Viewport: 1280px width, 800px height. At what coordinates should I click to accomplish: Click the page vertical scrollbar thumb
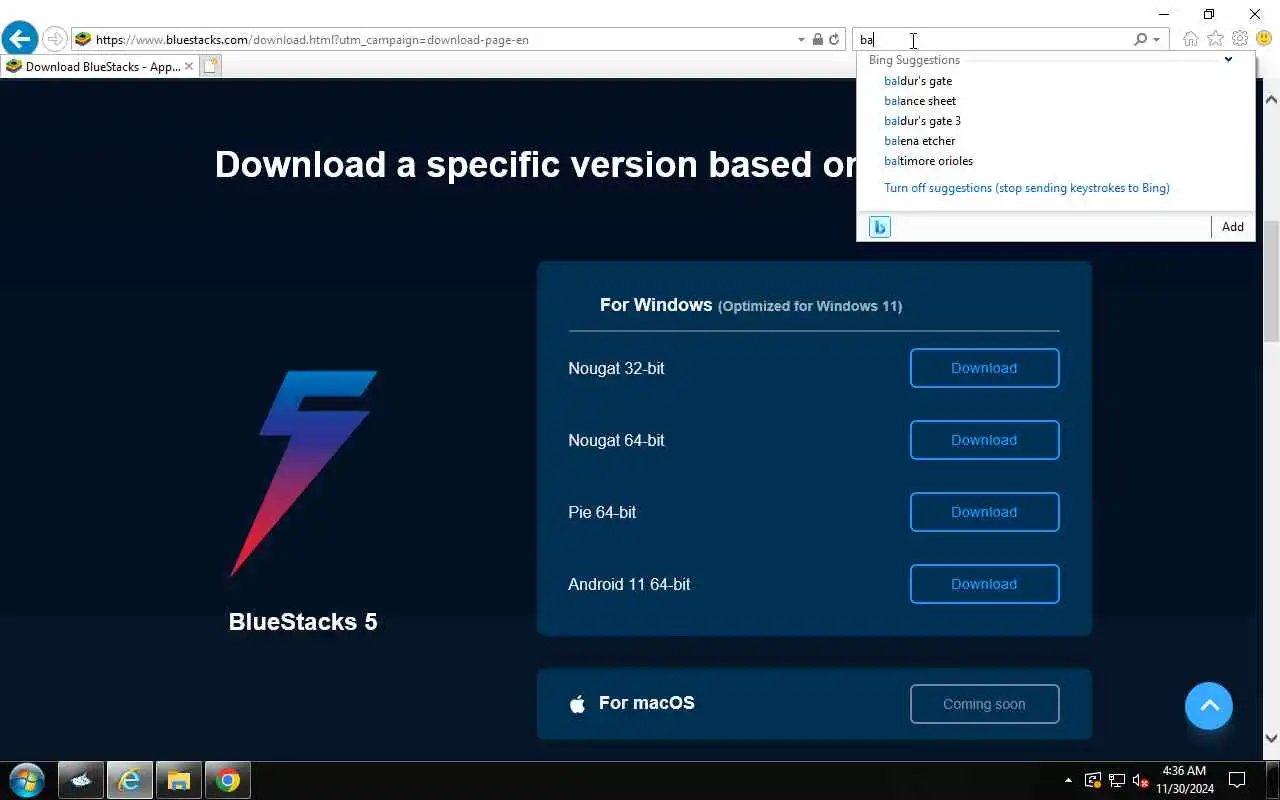click(1271, 280)
